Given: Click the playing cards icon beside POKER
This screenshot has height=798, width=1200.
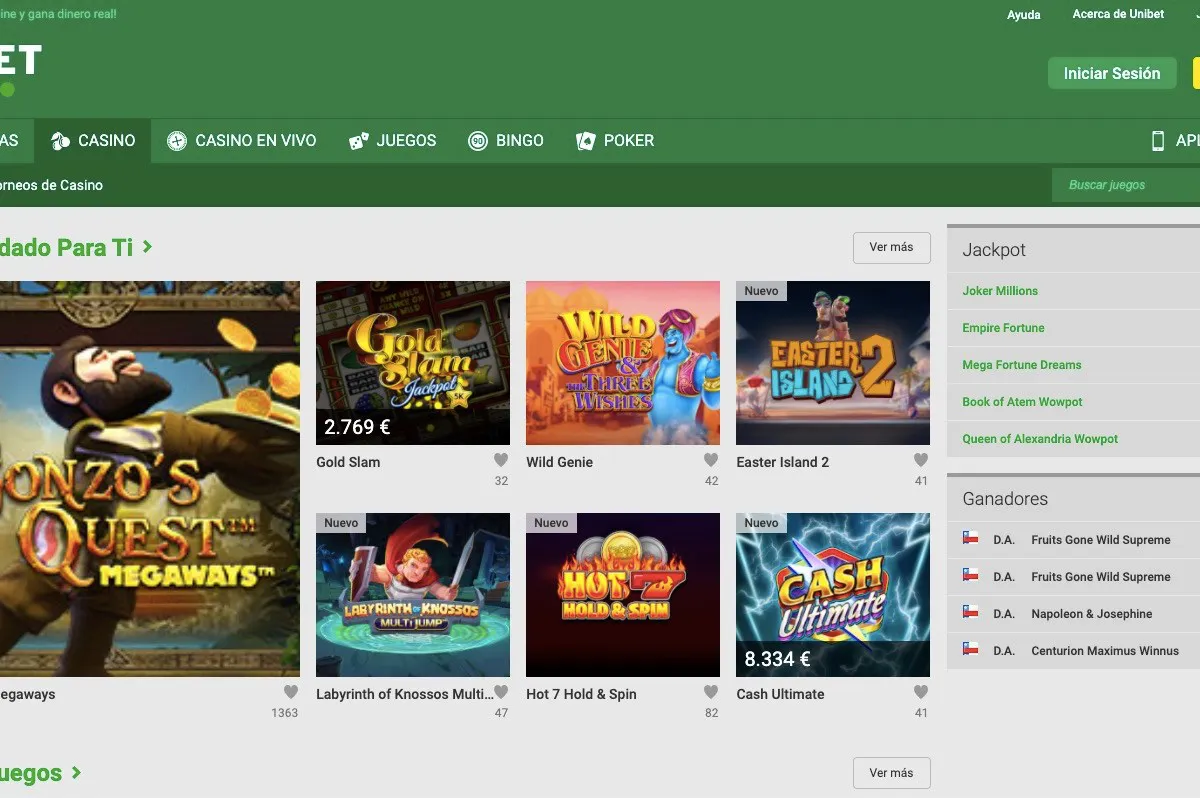Looking at the screenshot, I should click(x=586, y=141).
